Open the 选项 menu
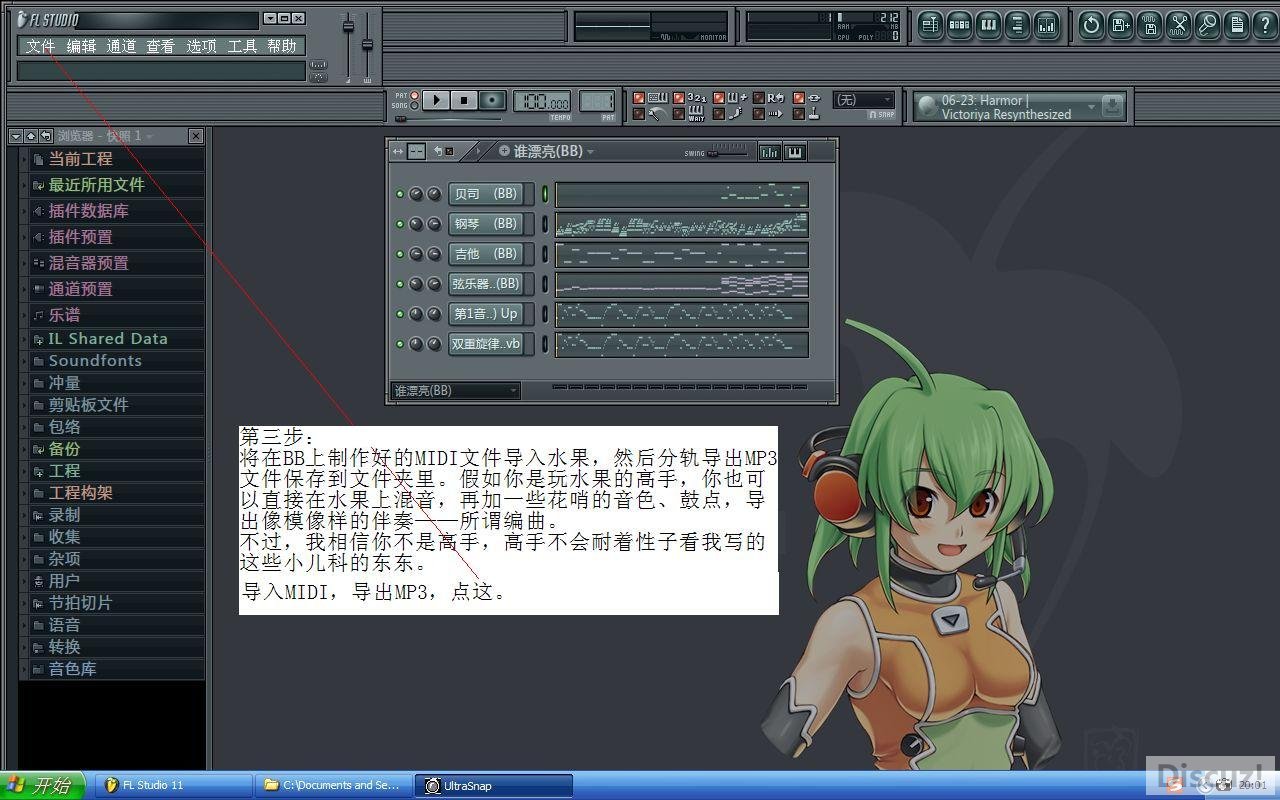 click(x=201, y=46)
